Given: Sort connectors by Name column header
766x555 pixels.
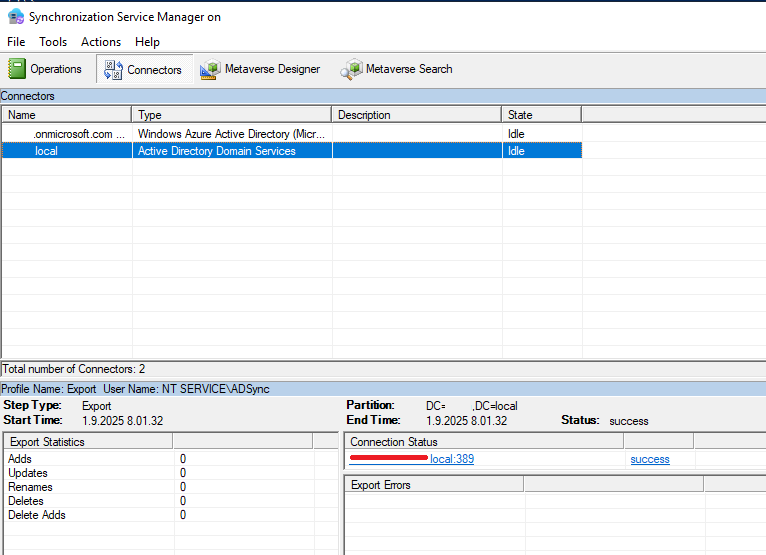Looking at the screenshot, I should [67, 115].
